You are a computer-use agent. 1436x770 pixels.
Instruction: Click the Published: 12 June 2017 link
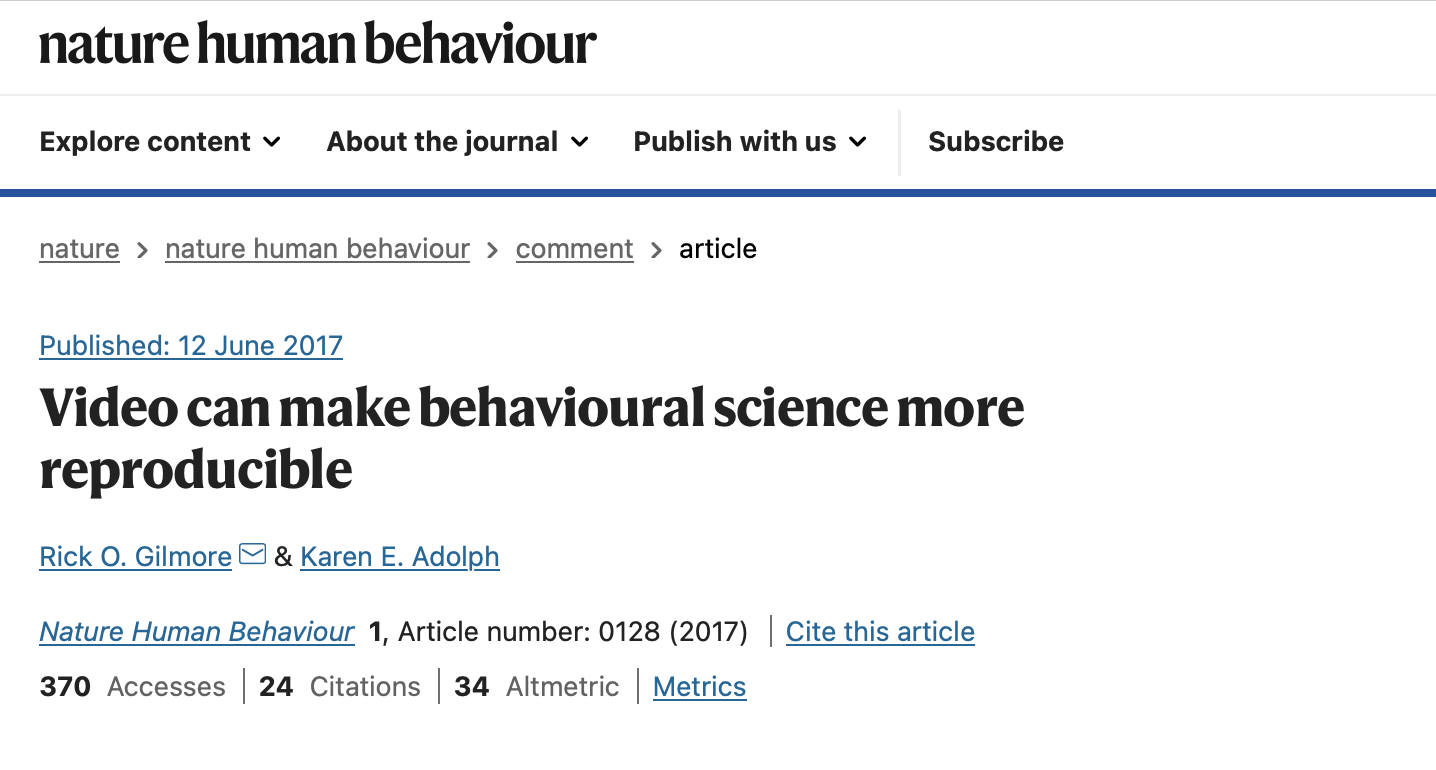[191, 346]
